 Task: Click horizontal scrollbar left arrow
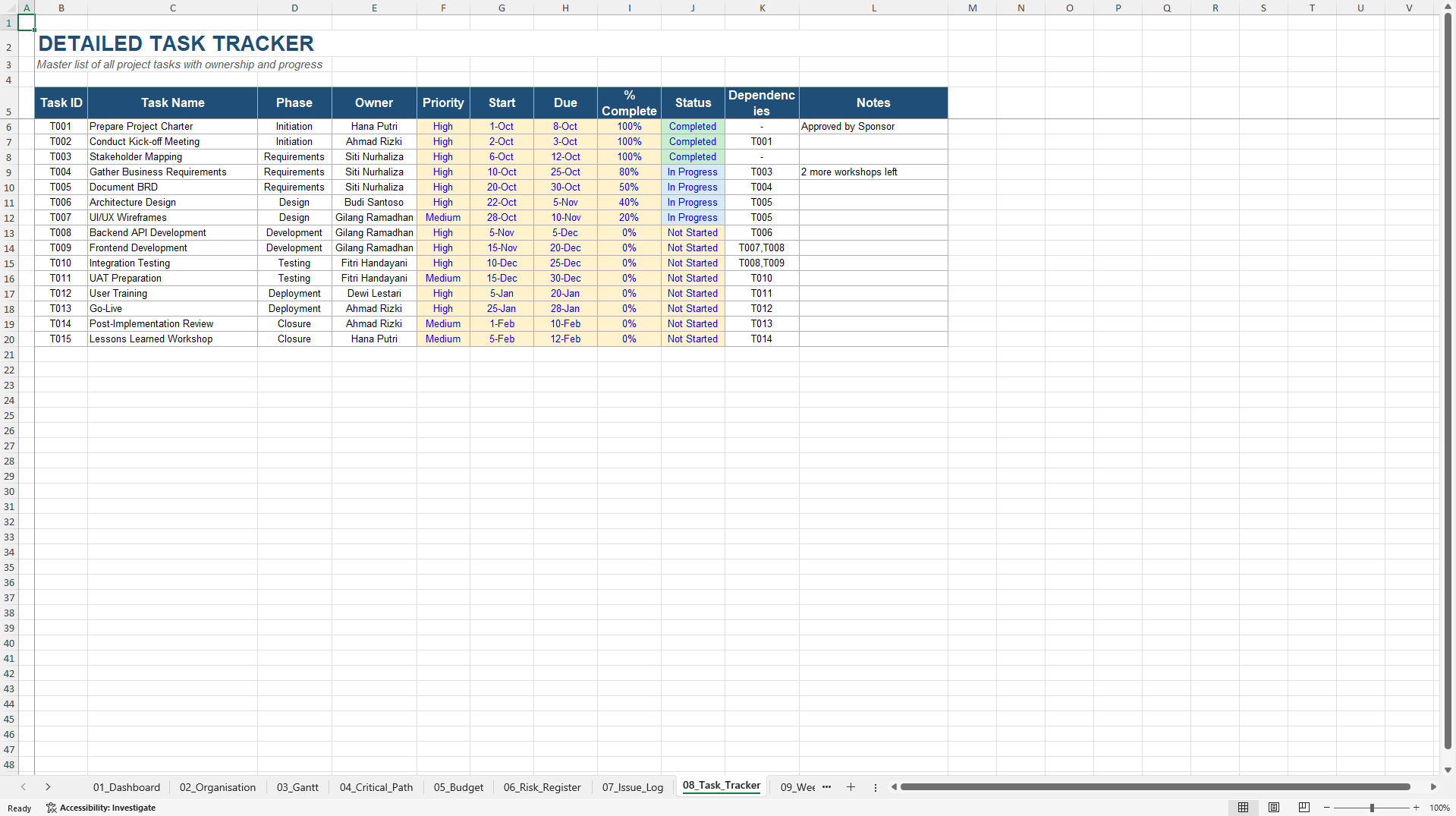pos(894,787)
